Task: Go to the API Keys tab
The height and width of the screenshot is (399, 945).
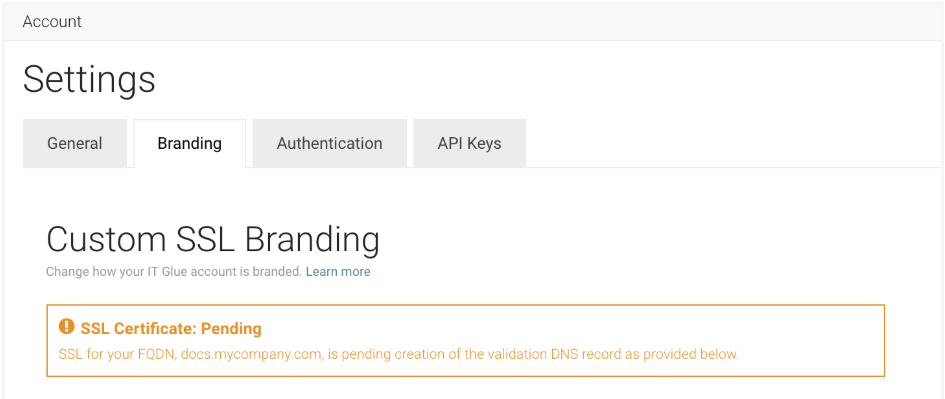Action: tap(469, 143)
